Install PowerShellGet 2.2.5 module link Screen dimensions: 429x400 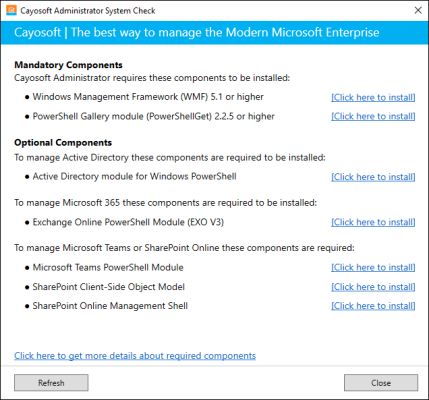pyautogui.click(x=373, y=116)
